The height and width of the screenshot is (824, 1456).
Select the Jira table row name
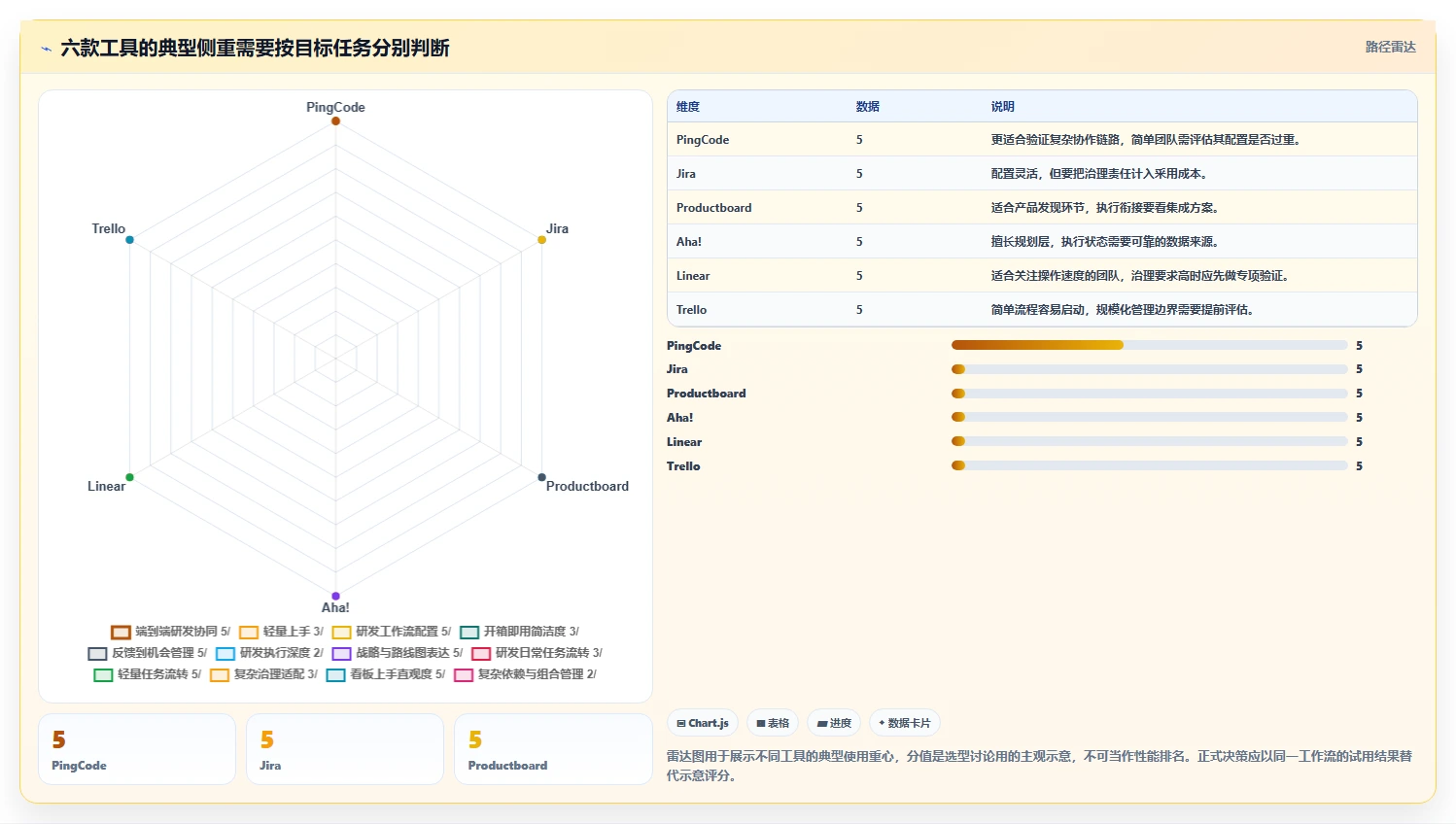686,174
